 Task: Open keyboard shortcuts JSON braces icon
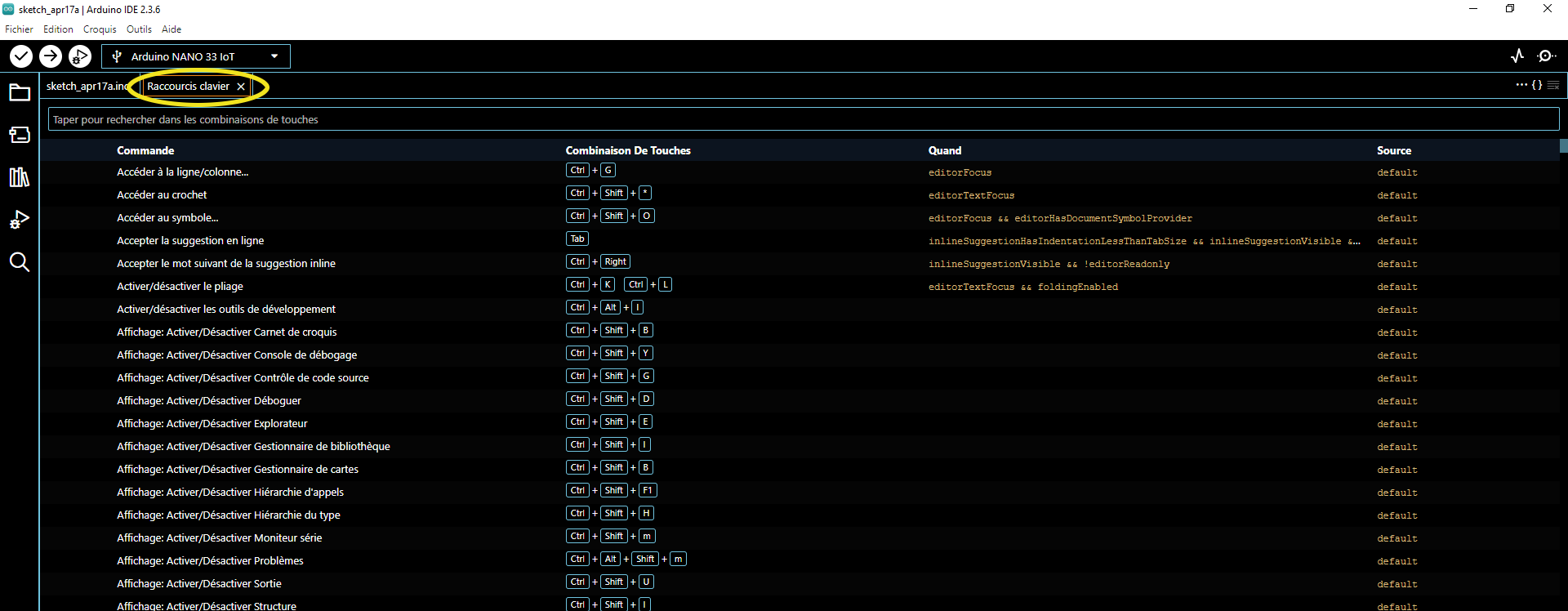1537,85
